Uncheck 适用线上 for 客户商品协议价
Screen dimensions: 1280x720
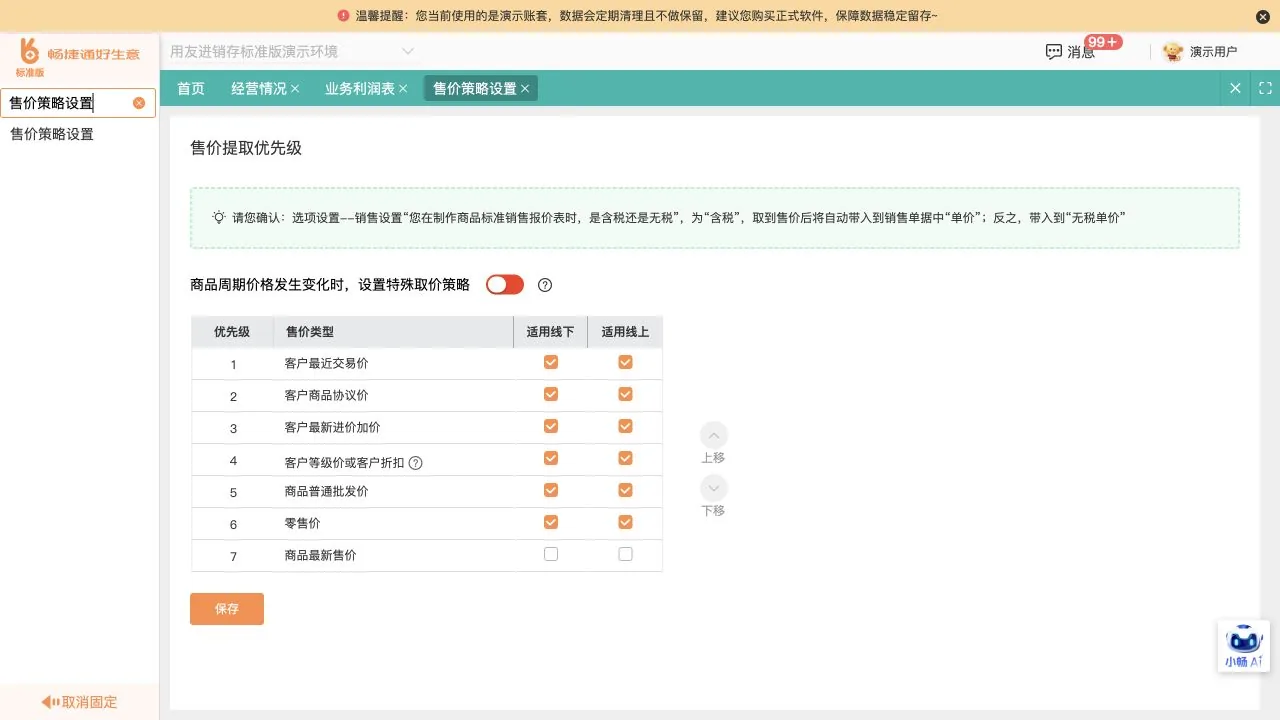tap(625, 394)
